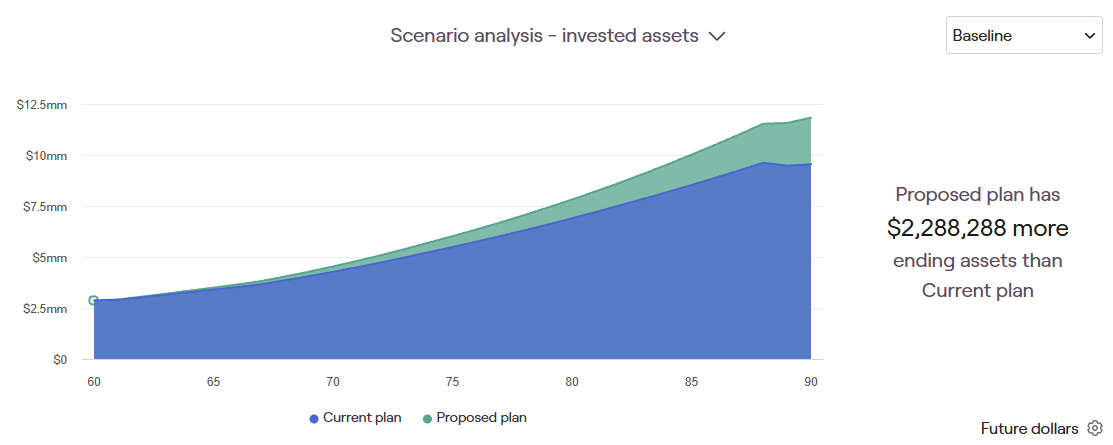
Task: Toggle Current plan series via legend label
Action: pyautogui.click(x=362, y=418)
